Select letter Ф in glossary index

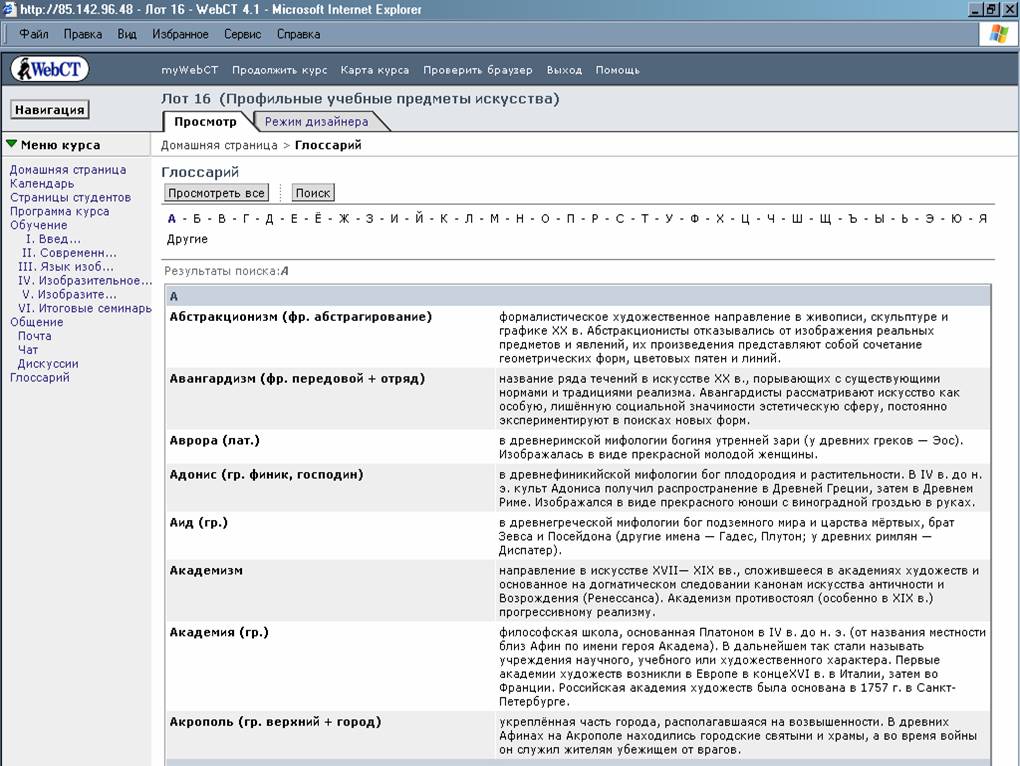coord(695,218)
